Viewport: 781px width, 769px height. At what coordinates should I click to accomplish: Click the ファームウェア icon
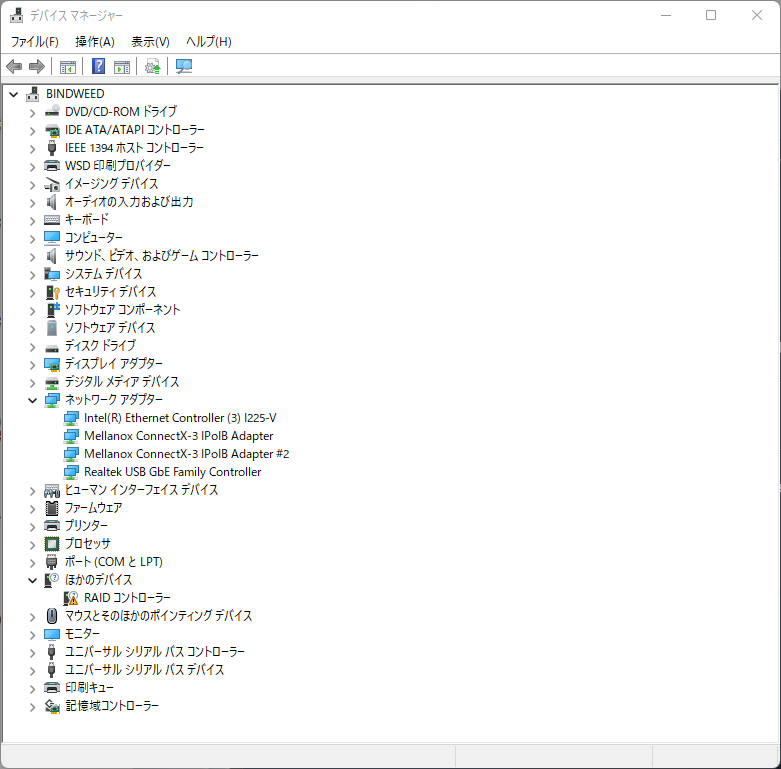[x=52, y=508]
